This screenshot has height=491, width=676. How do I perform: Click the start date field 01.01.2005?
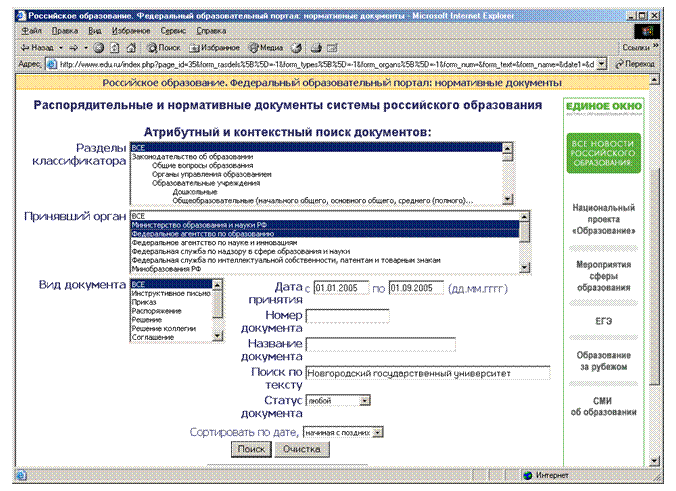341,288
